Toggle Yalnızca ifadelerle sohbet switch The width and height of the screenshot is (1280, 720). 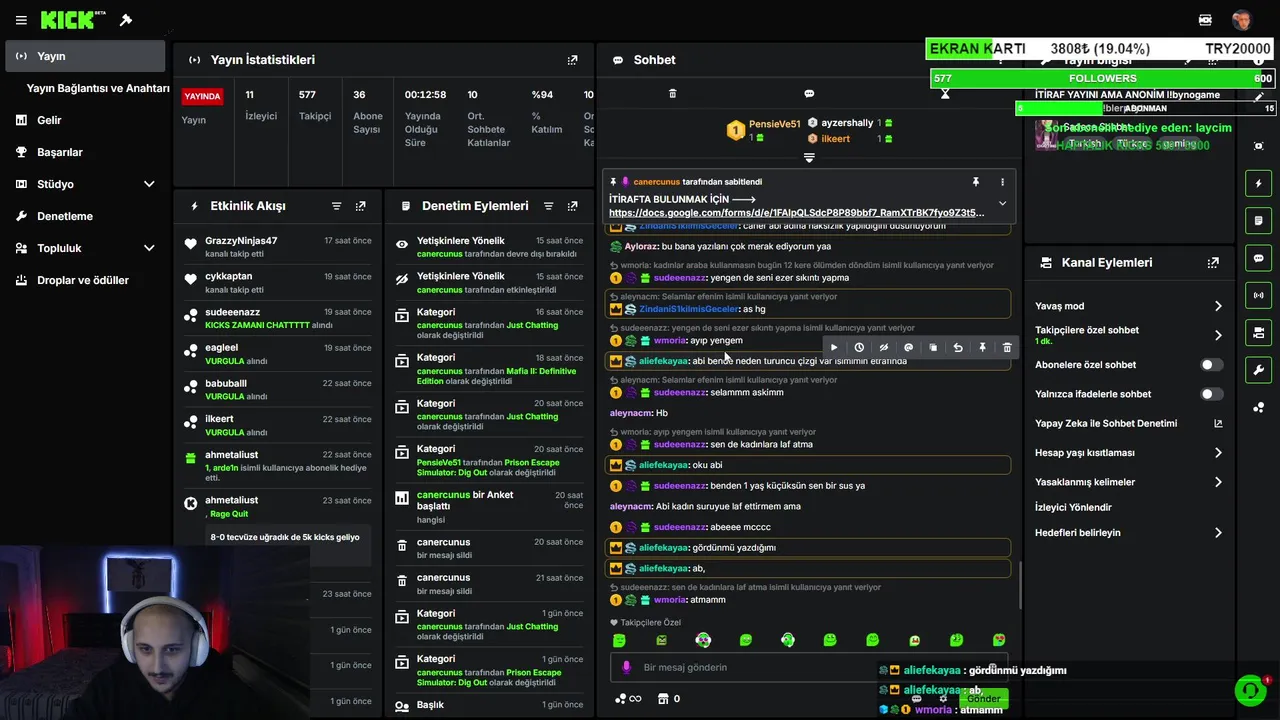[1211, 394]
